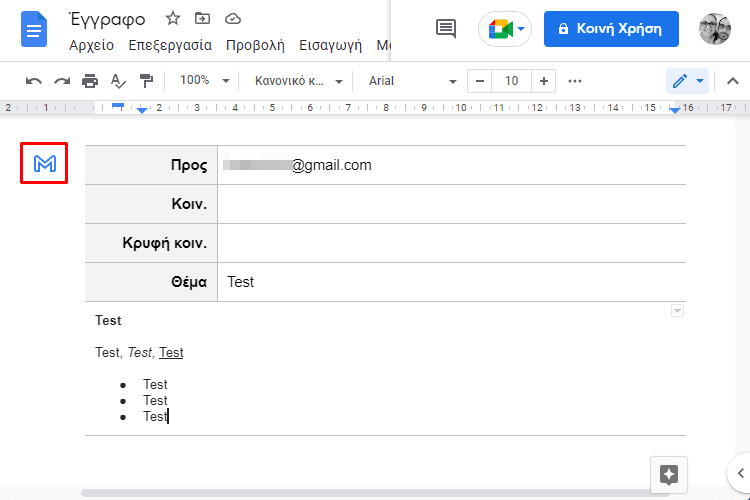This screenshot has height=500, width=750.
Task: Open the Εισαγωγή menu
Action: click(x=330, y=45)
